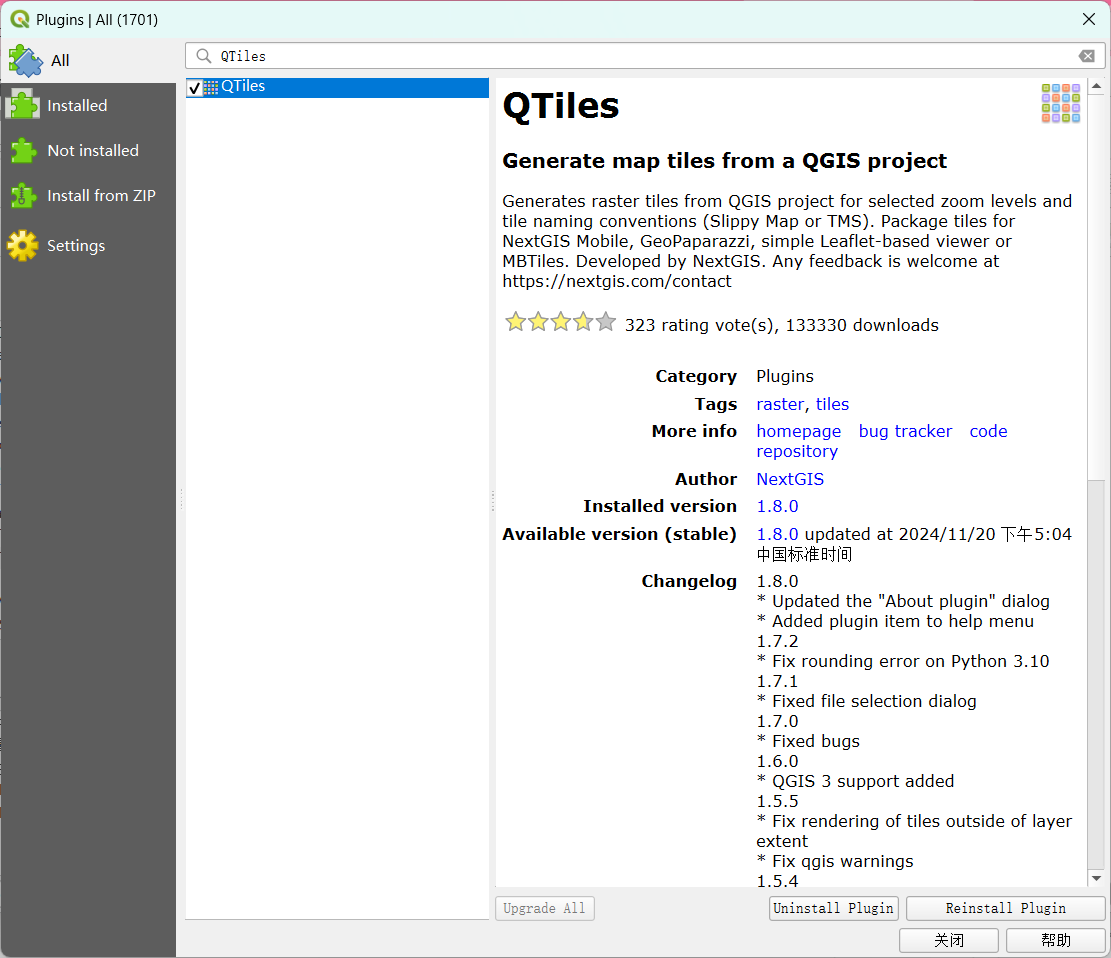Open the code repository link
Screen dimensions: 1111x958
coord(988,432)
